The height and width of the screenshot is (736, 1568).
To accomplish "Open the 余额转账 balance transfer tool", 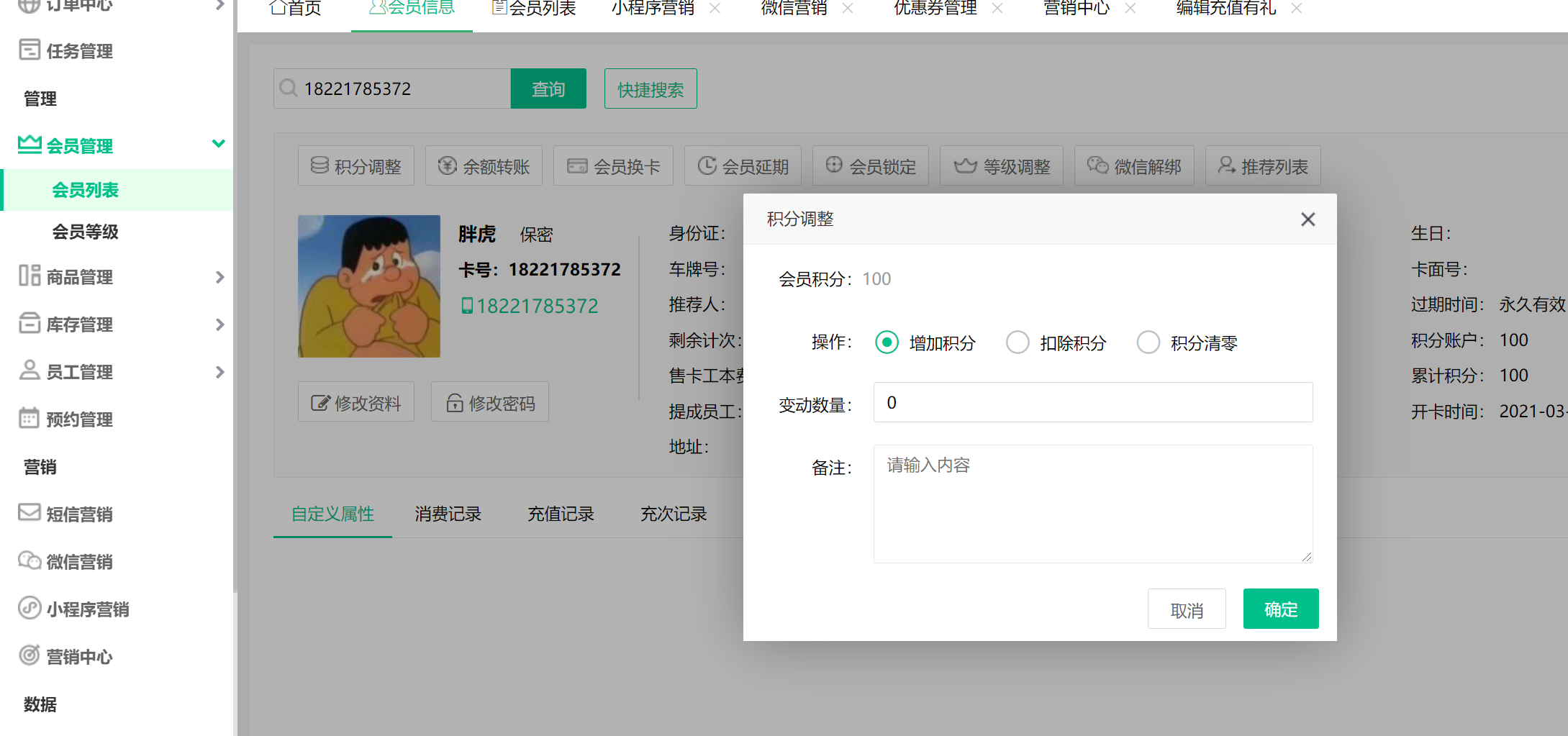I will pyautogui.click(x=484, y=165).
